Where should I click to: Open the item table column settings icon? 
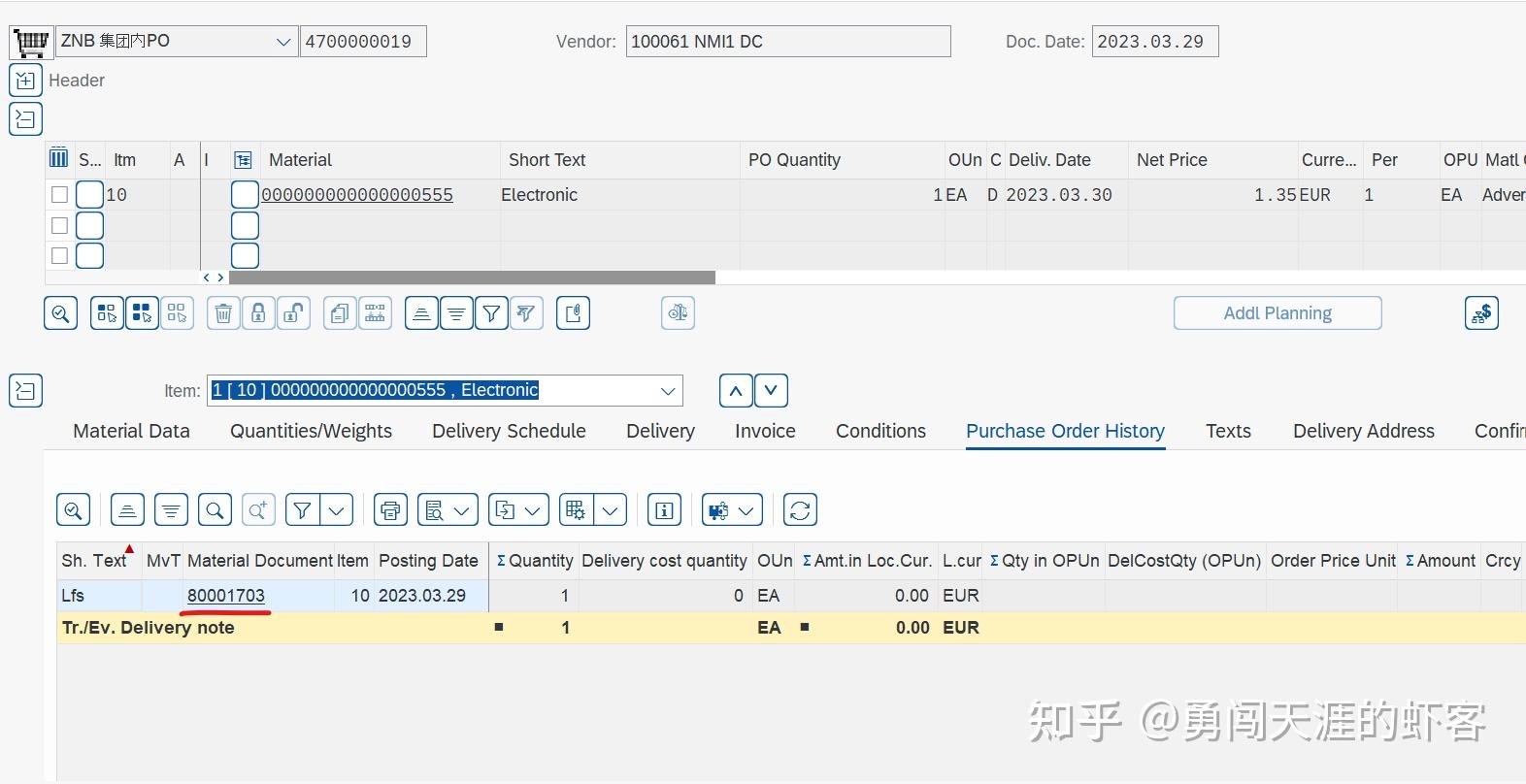pyautogui.click(x=59, y=159)
